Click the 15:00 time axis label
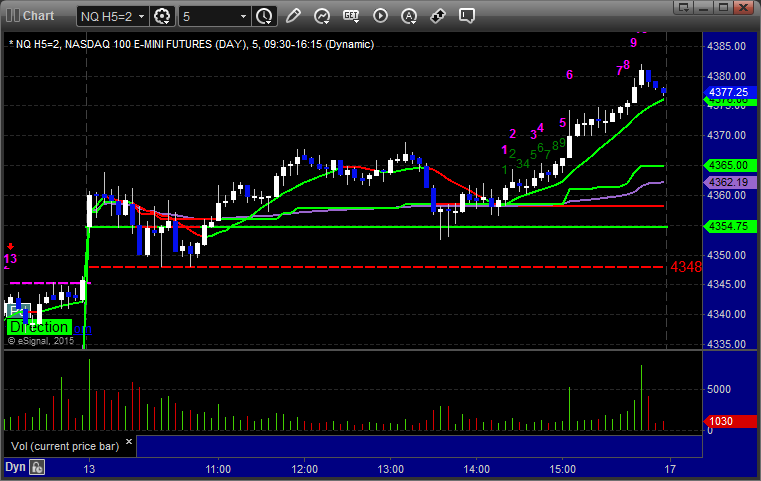This screenshot has height=481, width=761. (x=562, y=469)
